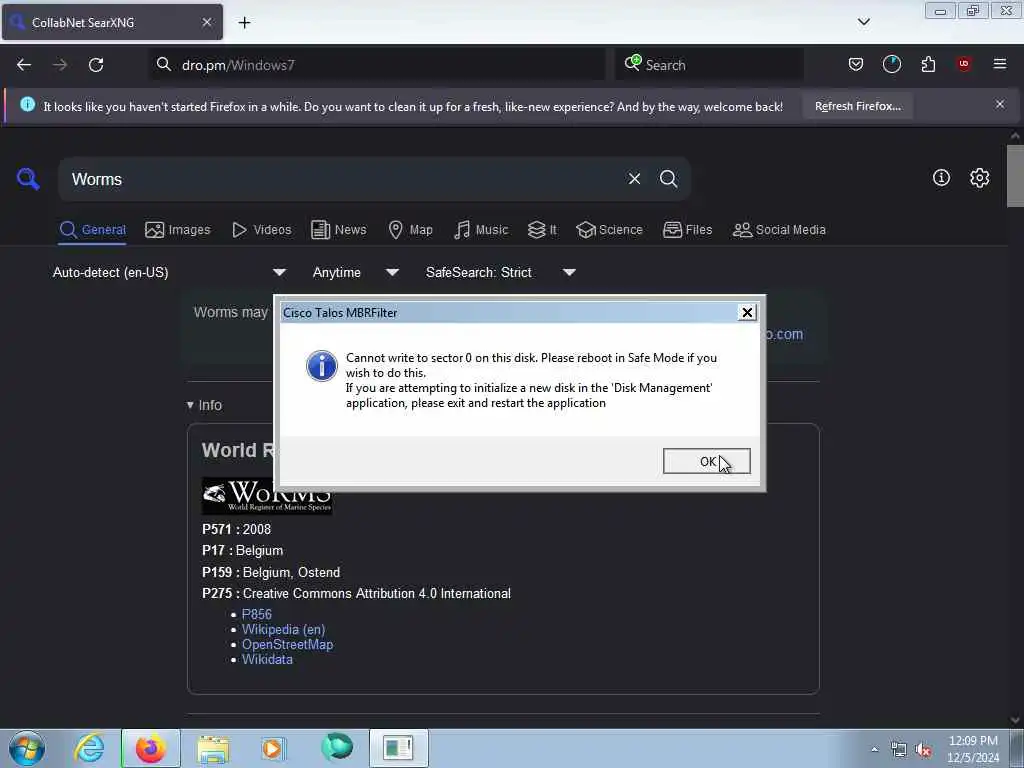This screenshot has width=1024, height=768.
Task: Switch to the Files category
Action: [687, 230]
